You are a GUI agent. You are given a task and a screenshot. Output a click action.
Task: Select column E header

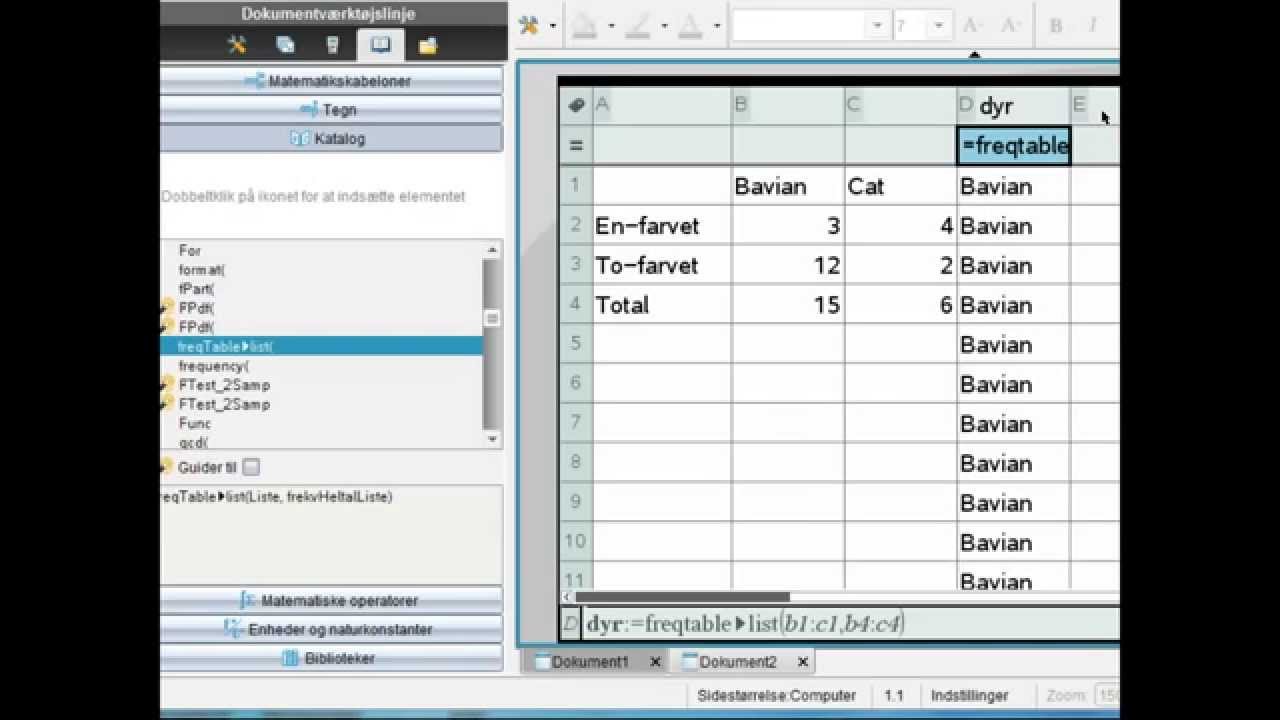[x=1095, y=105]
